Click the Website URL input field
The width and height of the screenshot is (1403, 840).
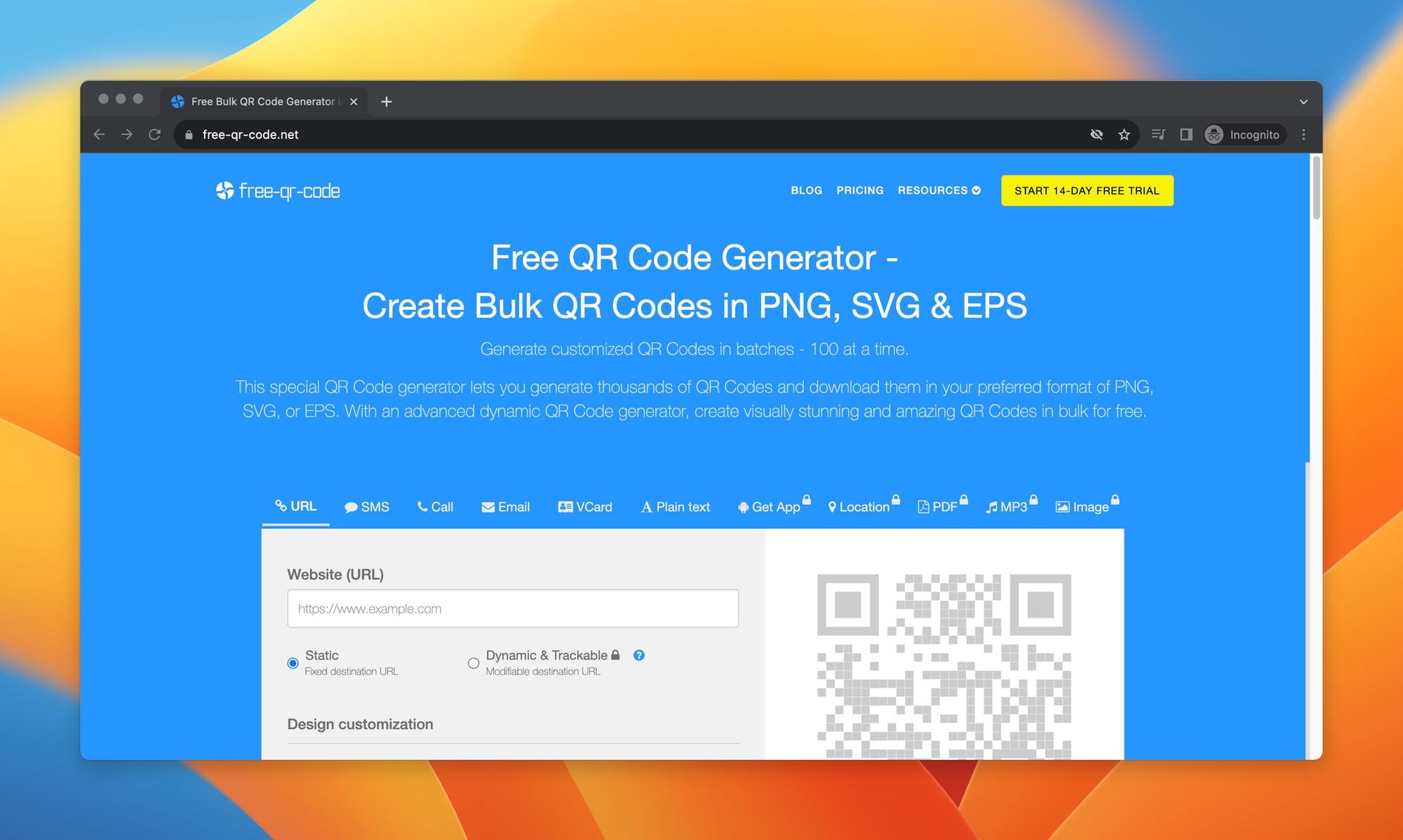(x=512, y=607)
